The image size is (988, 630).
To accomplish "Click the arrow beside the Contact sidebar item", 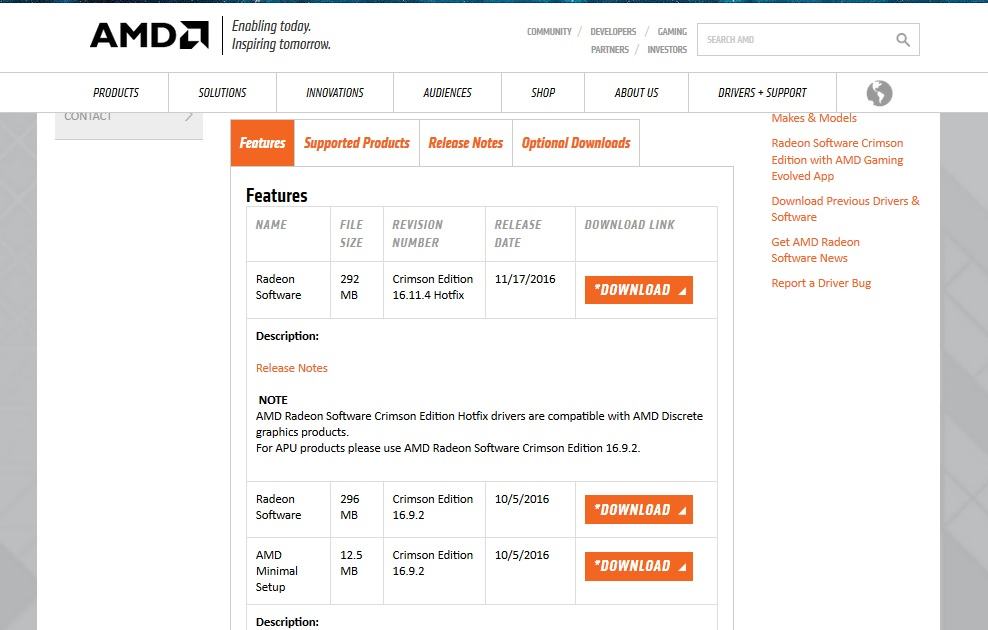I will point(188,116).
